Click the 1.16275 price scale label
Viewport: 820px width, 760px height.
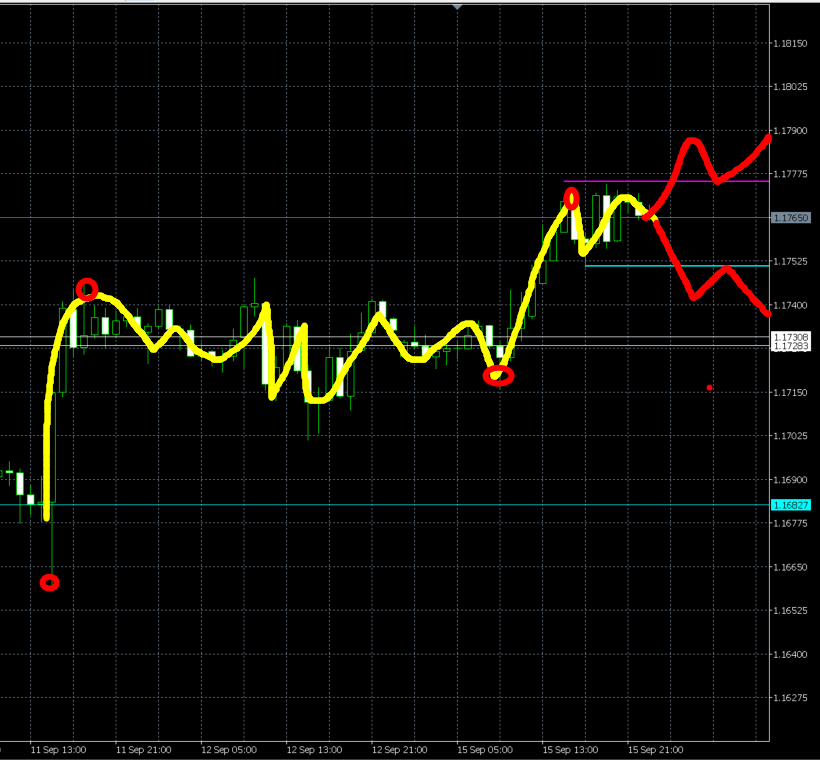pyautogui.click(x=790, y=698)
